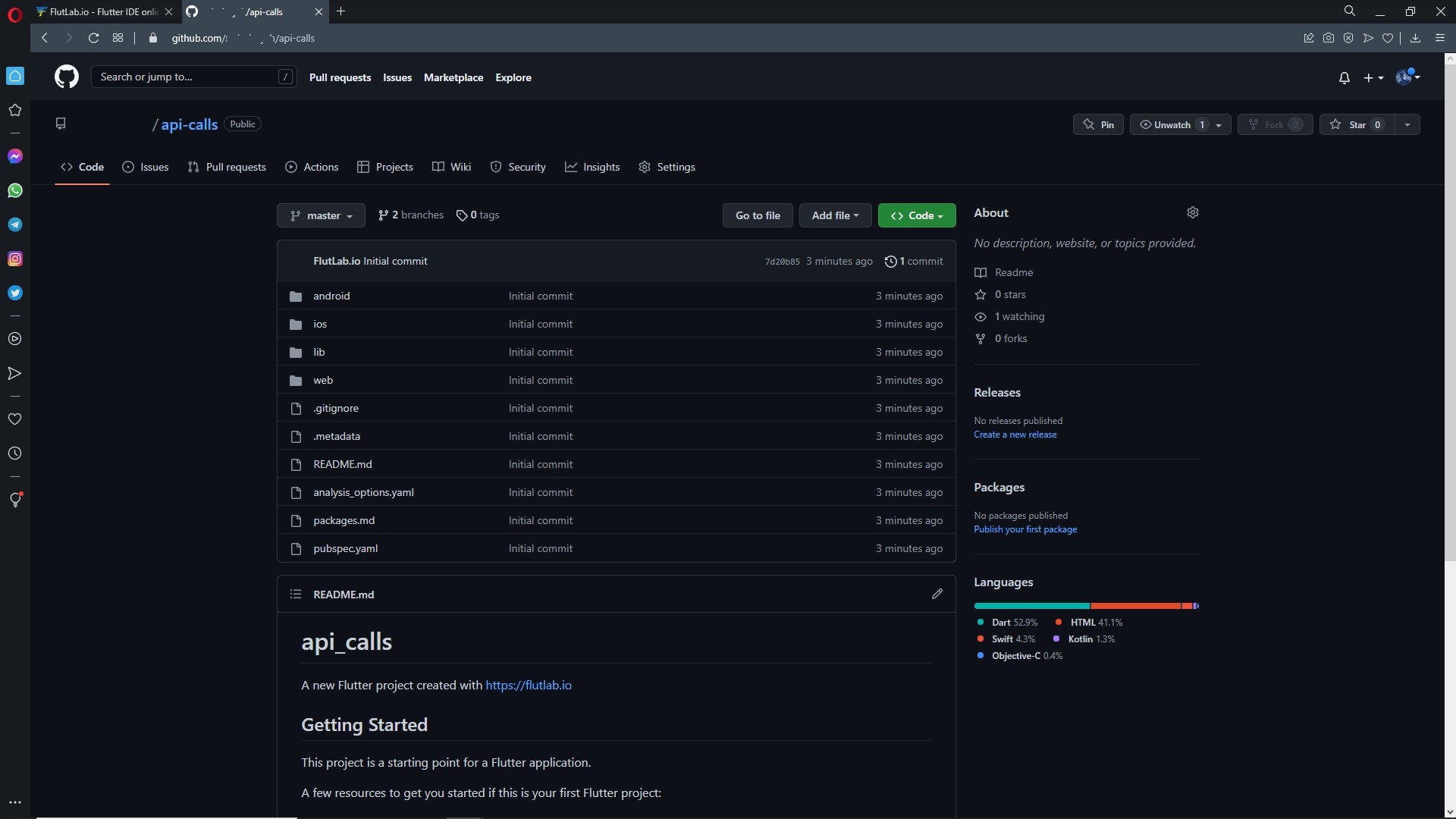
Task: Click the About section settings gear
Action: click(x=1193, y=212)
